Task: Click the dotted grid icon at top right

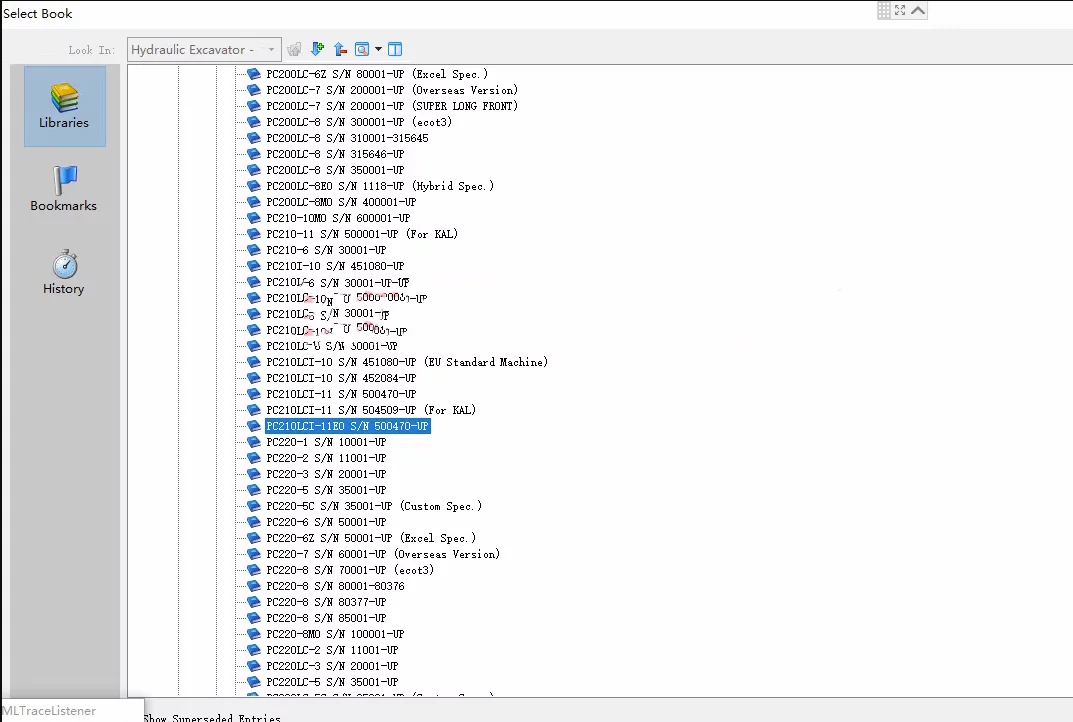Action: 884,10
